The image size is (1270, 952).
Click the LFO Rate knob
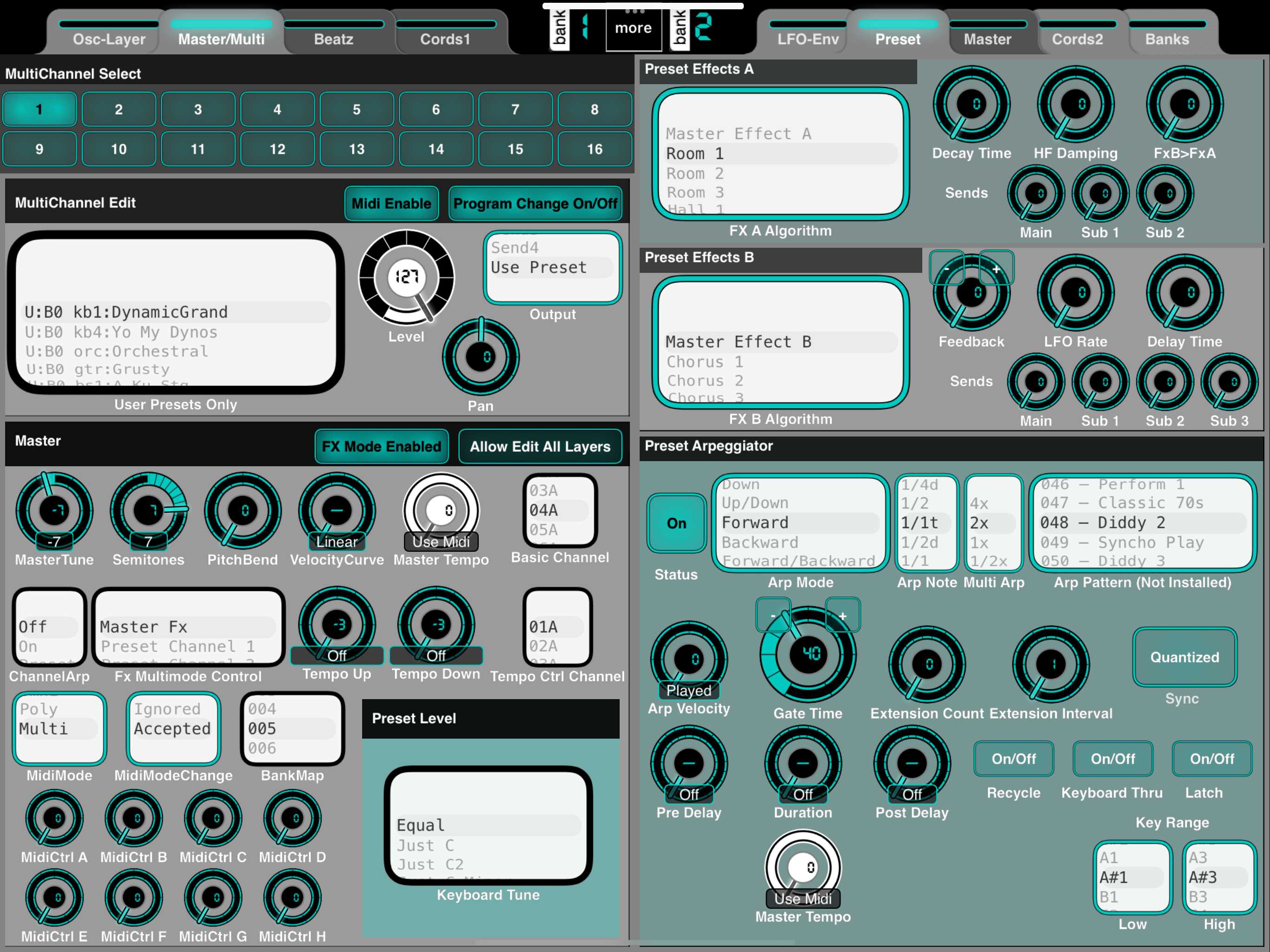(1075, 292)
